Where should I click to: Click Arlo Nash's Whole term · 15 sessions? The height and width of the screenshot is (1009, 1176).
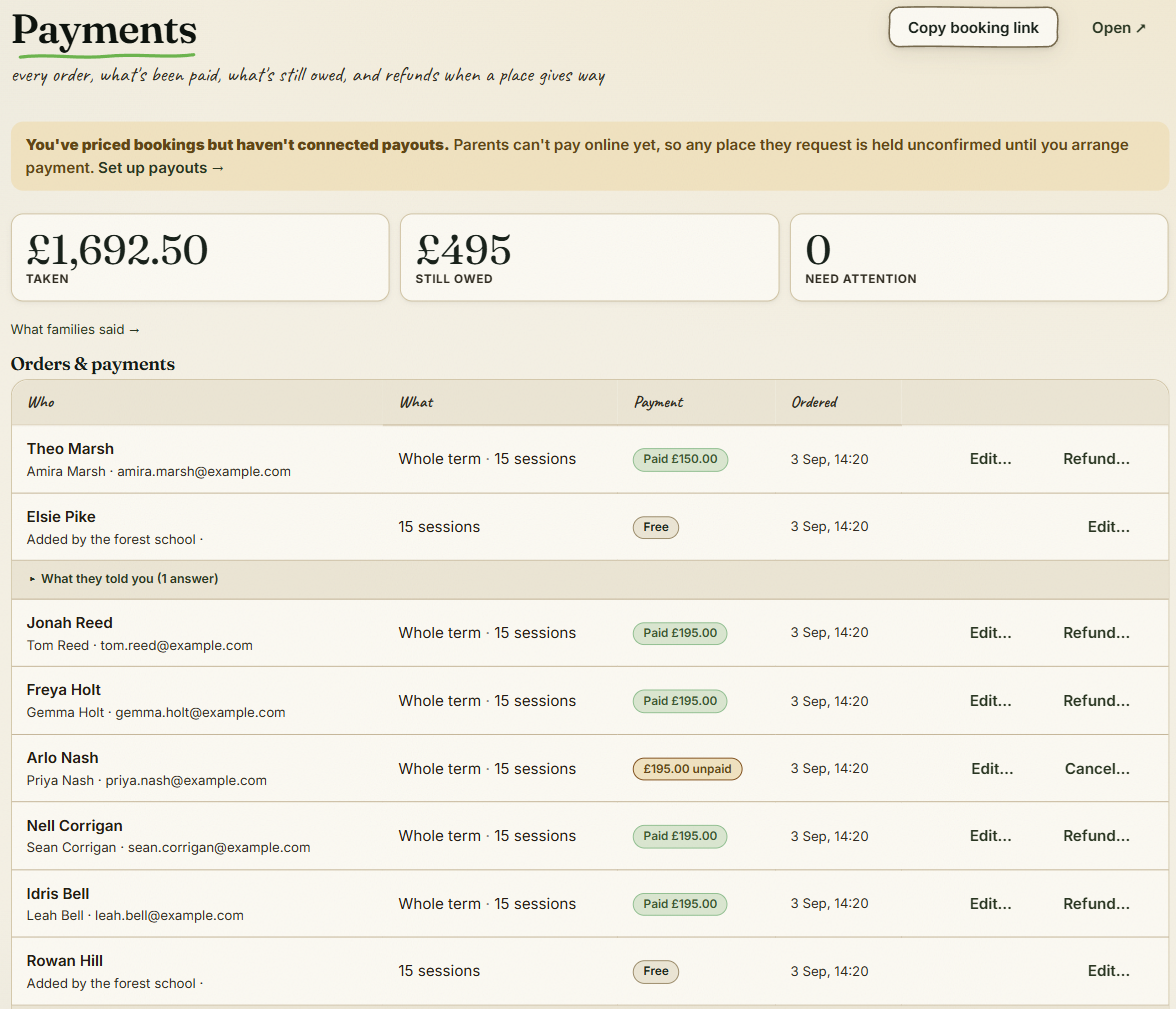488,769
